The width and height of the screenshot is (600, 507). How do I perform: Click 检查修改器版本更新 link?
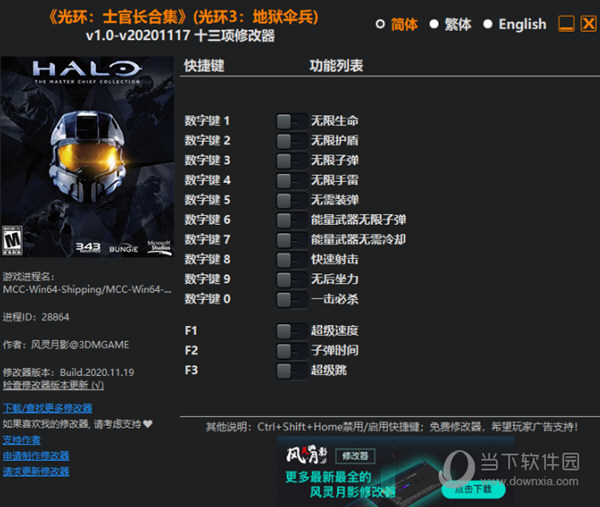pyautogui.click(x=53, y=385)
